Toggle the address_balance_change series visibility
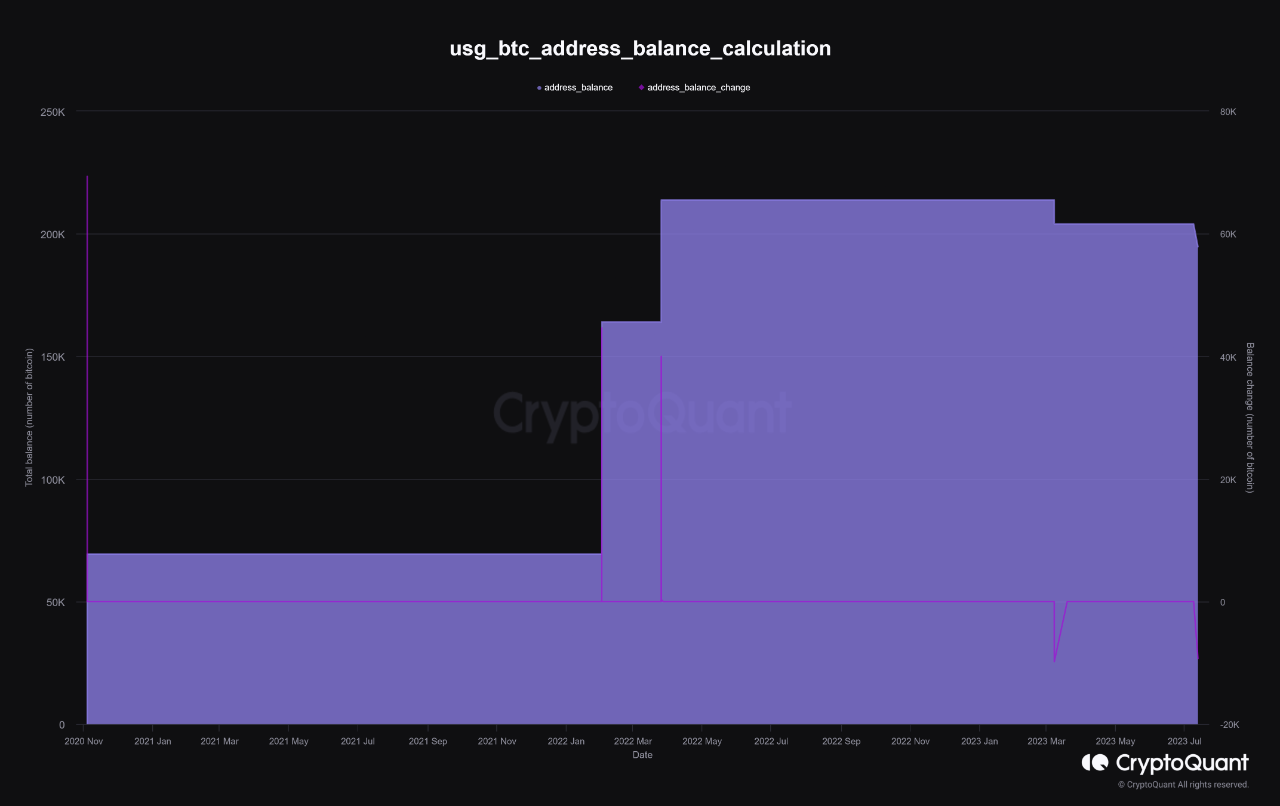The image size is (1280, 806). click(x=697, y=87)
